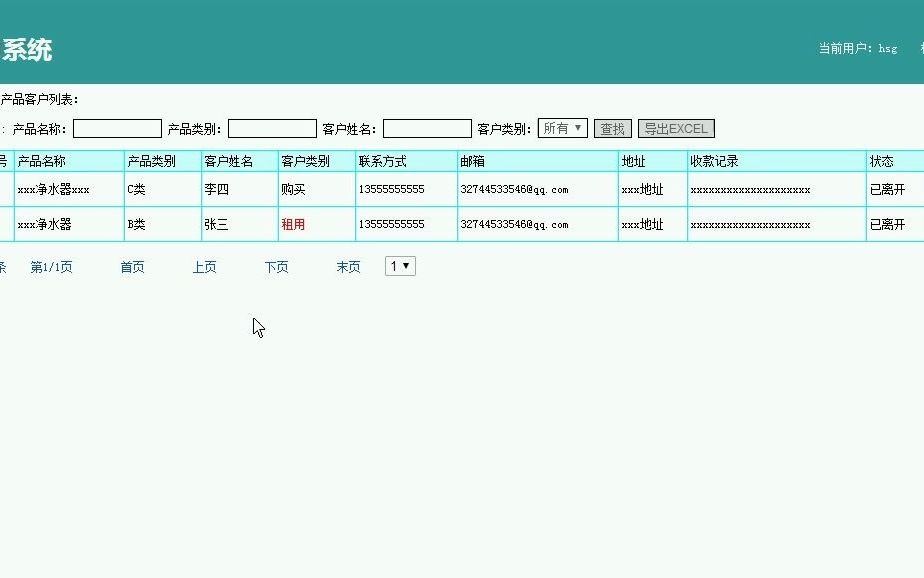The width and height of the screenshot is (924, 578).
Task: Click inside the 产品类别 input field
Action: click(x=272, y=127)
